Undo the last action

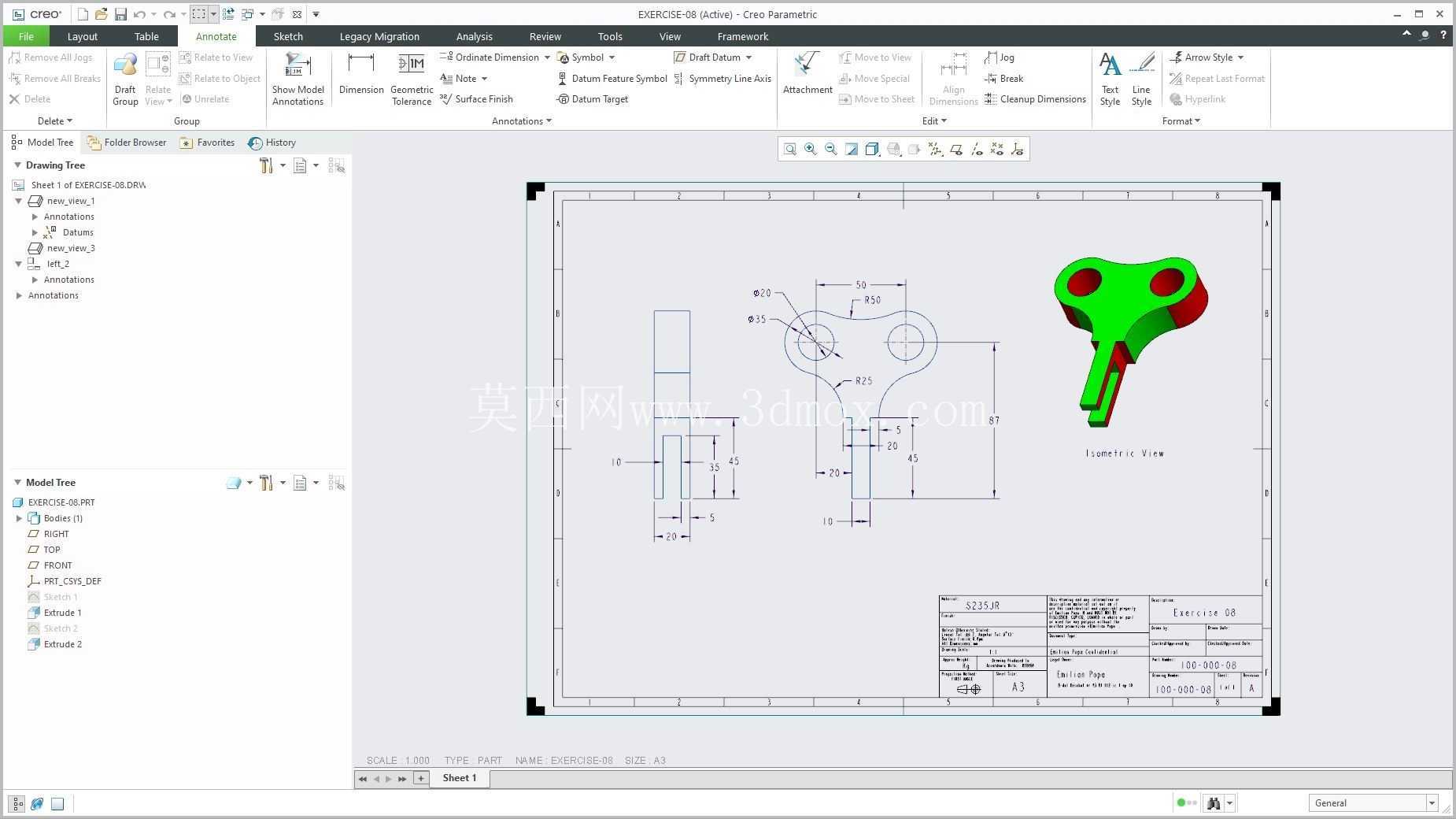coord(139,14)
